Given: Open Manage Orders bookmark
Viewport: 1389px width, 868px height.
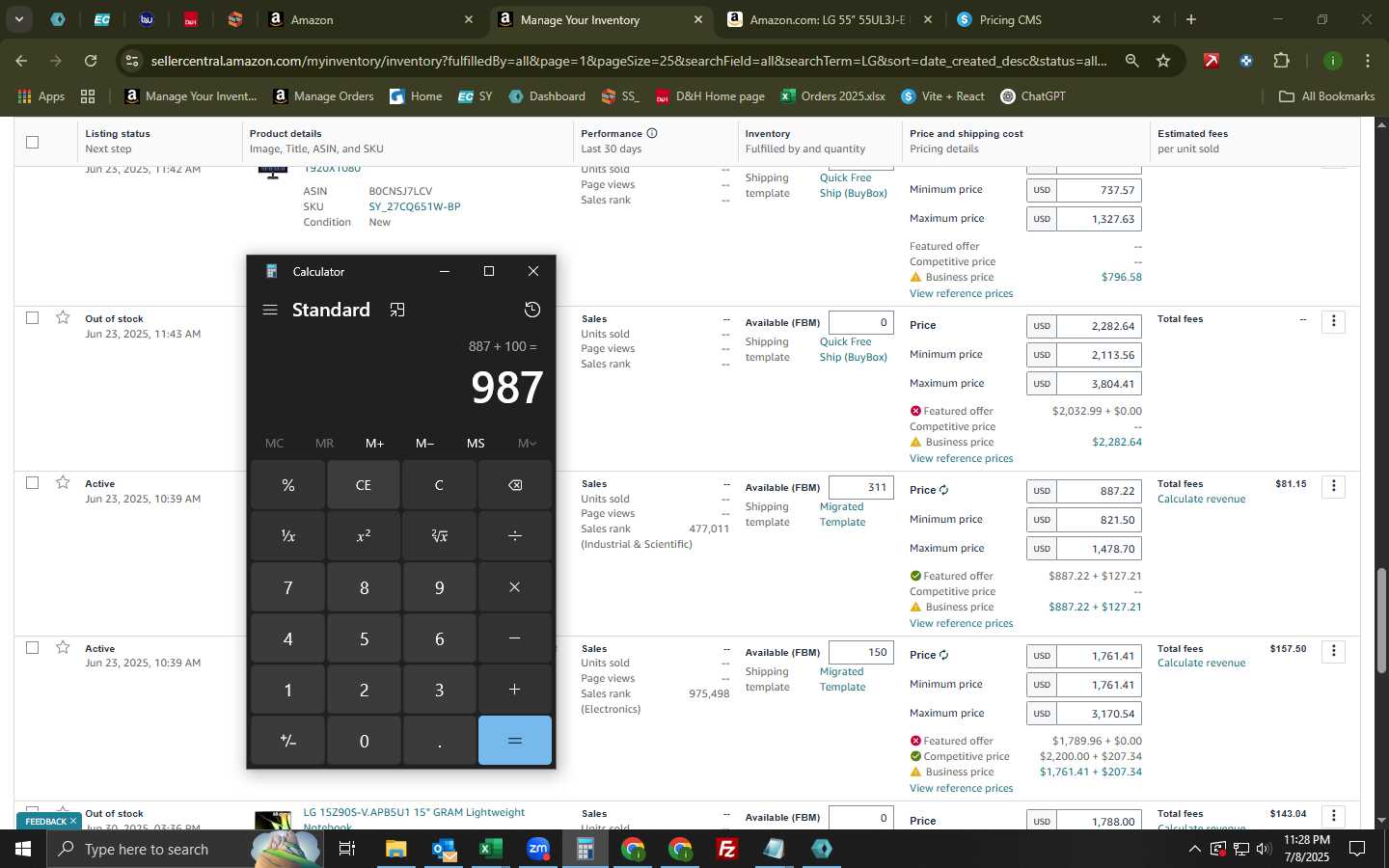Looking at the screenshot, I should coord(323,96).
